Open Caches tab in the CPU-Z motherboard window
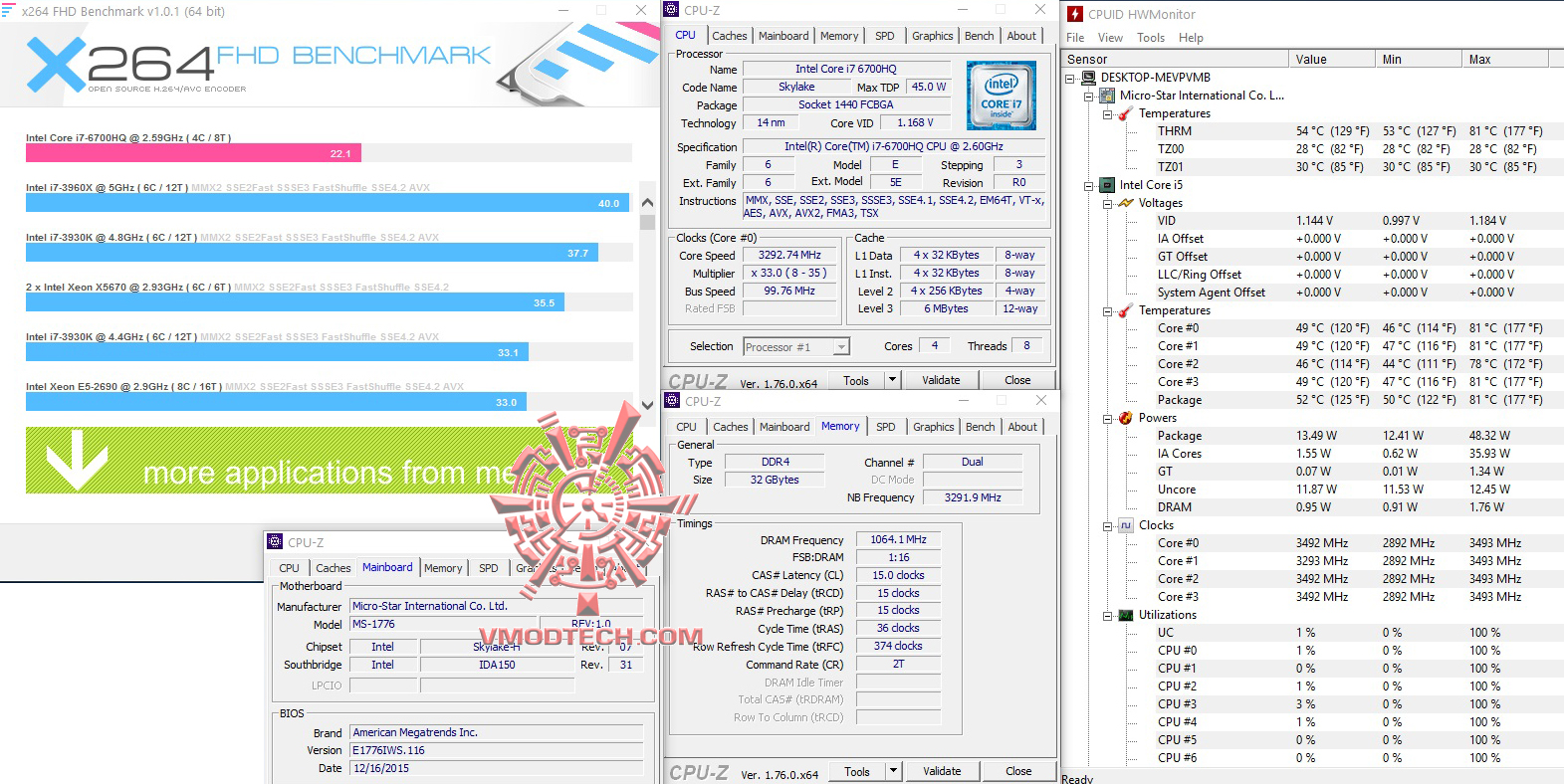 pos(334,568)
